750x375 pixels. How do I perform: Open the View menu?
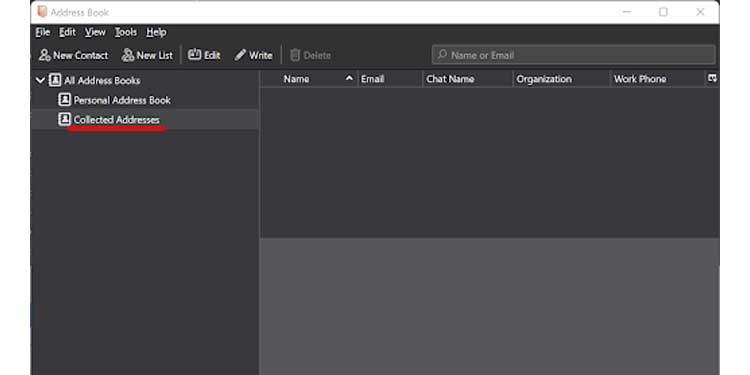[95, 33]
